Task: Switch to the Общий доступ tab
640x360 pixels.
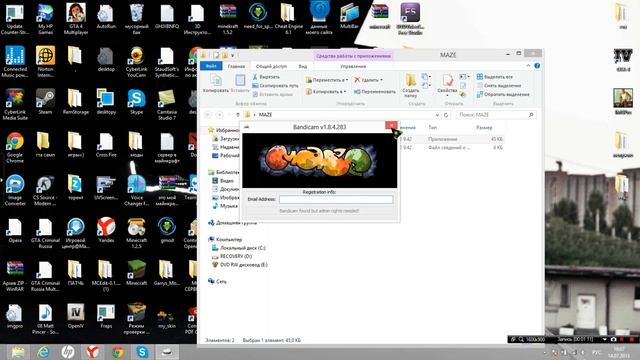Action: [x=271, y=66]
